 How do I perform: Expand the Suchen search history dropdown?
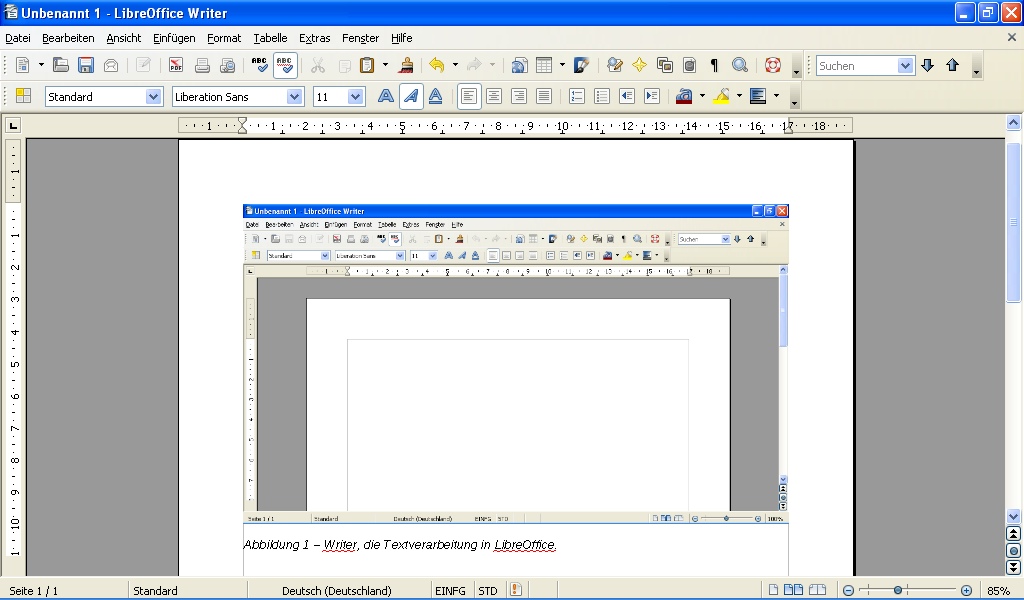[x=905, y=65]
